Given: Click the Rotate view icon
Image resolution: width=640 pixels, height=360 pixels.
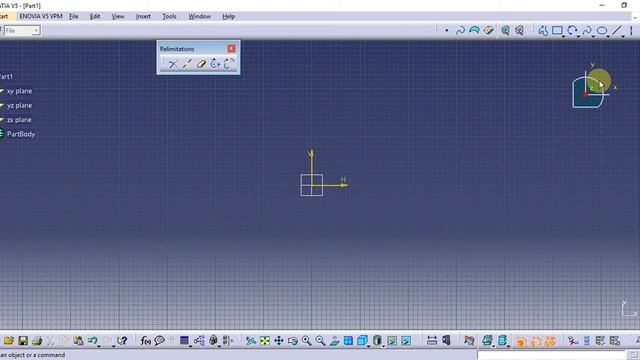Looking at the screenshot, I should click(293, 340).
